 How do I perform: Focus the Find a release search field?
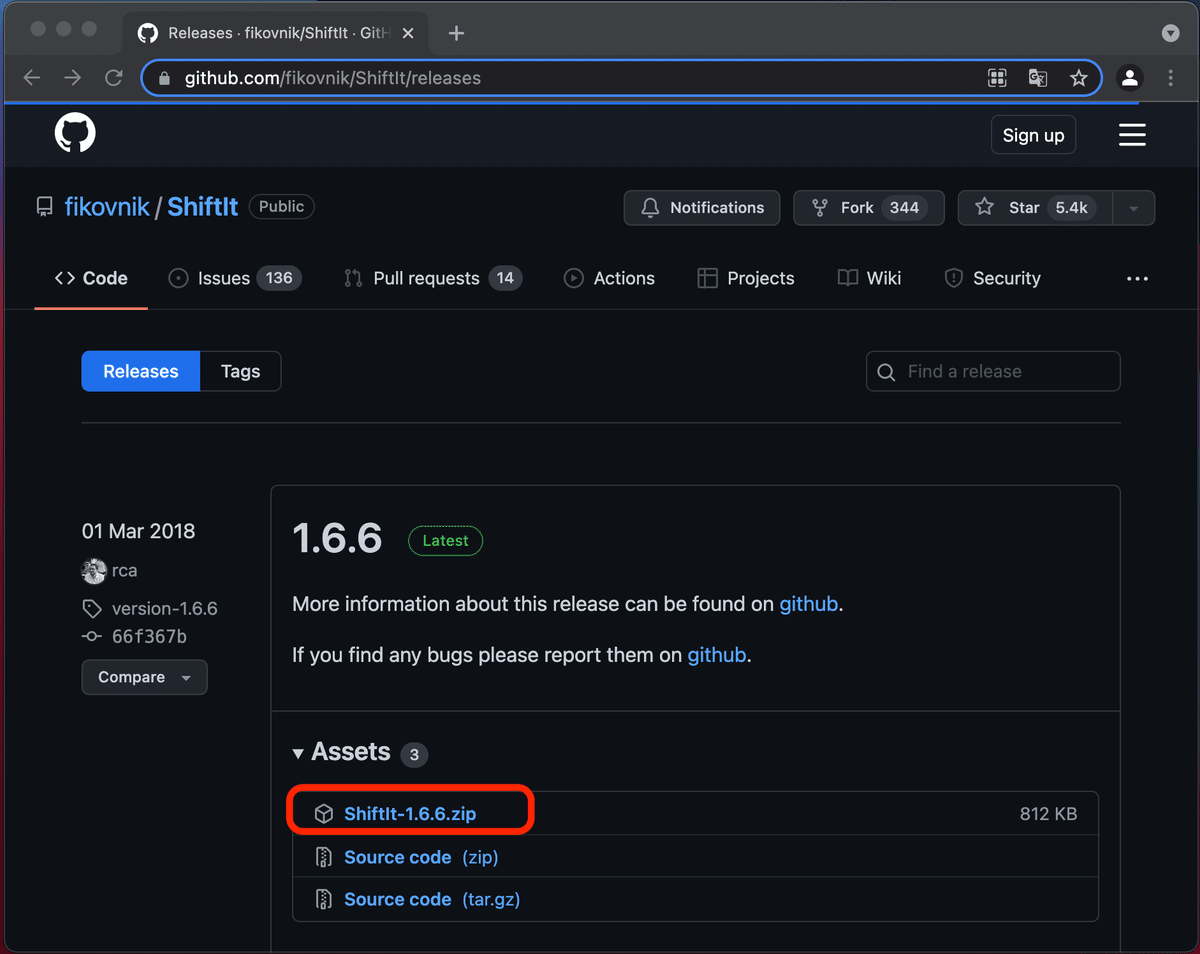pyautogui.click(x=993, y=371)
